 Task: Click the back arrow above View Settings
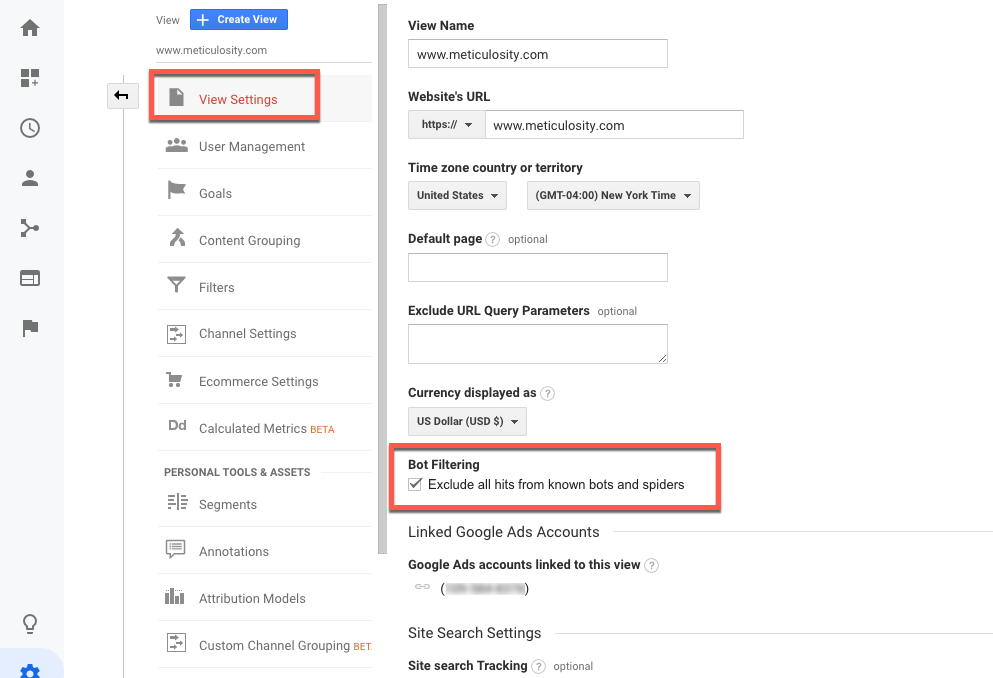point(122,96)
